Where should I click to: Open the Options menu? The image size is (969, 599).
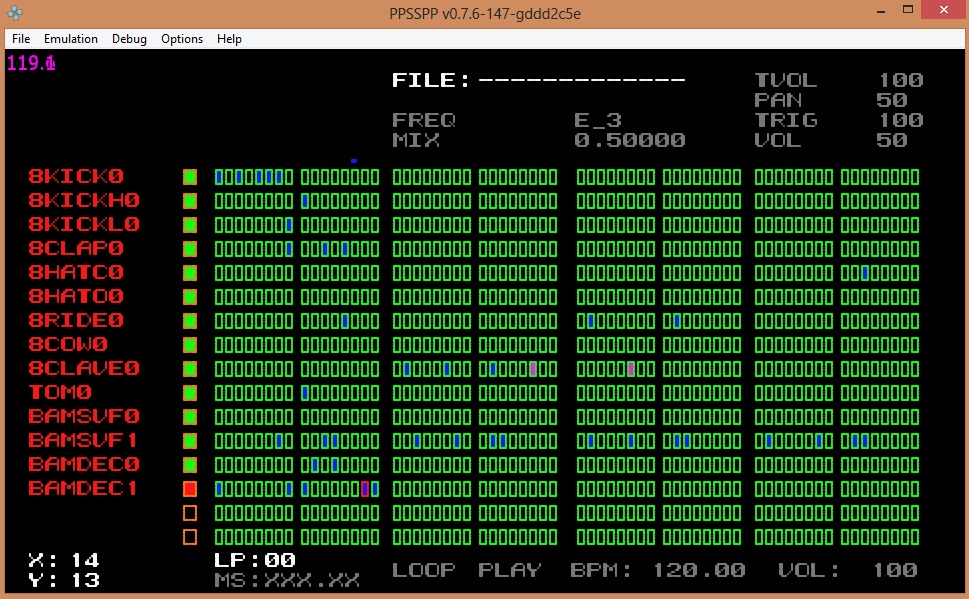pos(182,39)
